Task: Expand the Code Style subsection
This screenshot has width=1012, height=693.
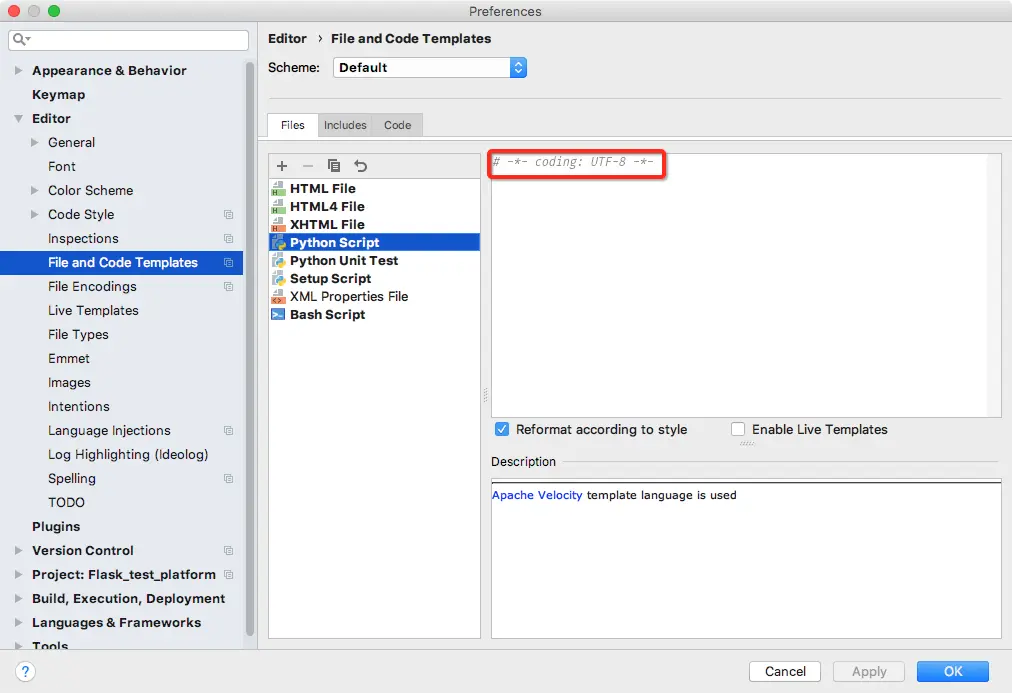Action: 35,214
